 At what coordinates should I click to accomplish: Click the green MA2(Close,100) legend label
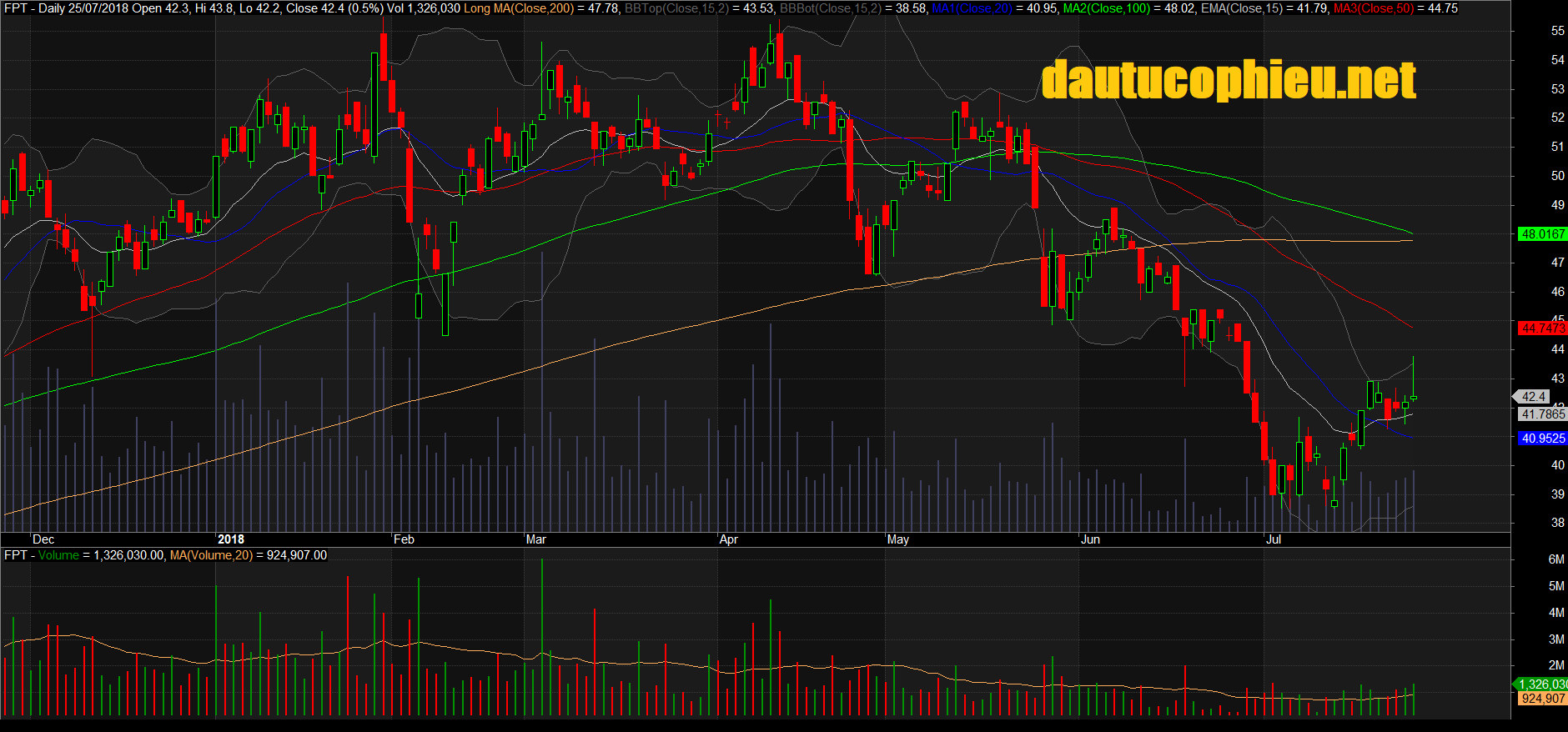tap(1106, 8)
